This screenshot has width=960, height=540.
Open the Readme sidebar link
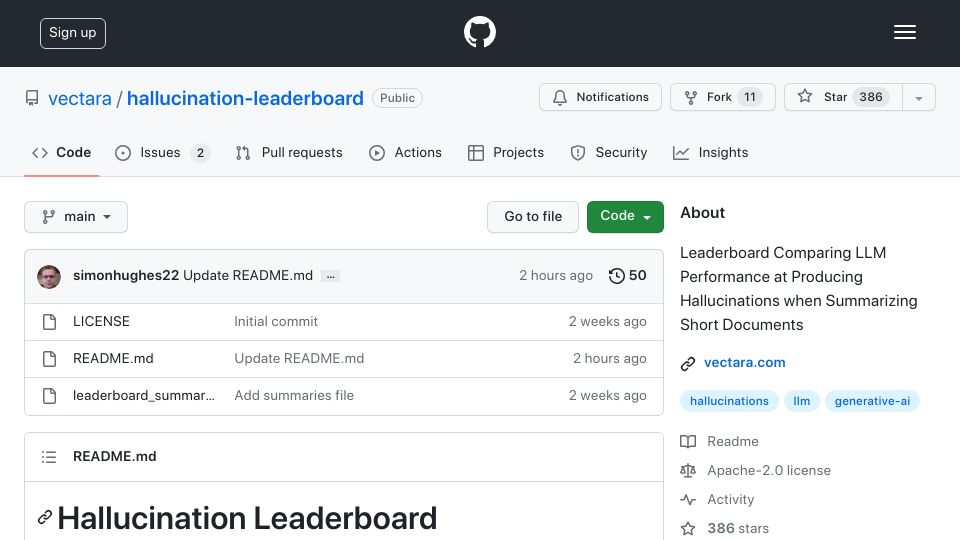coord(733,441)
